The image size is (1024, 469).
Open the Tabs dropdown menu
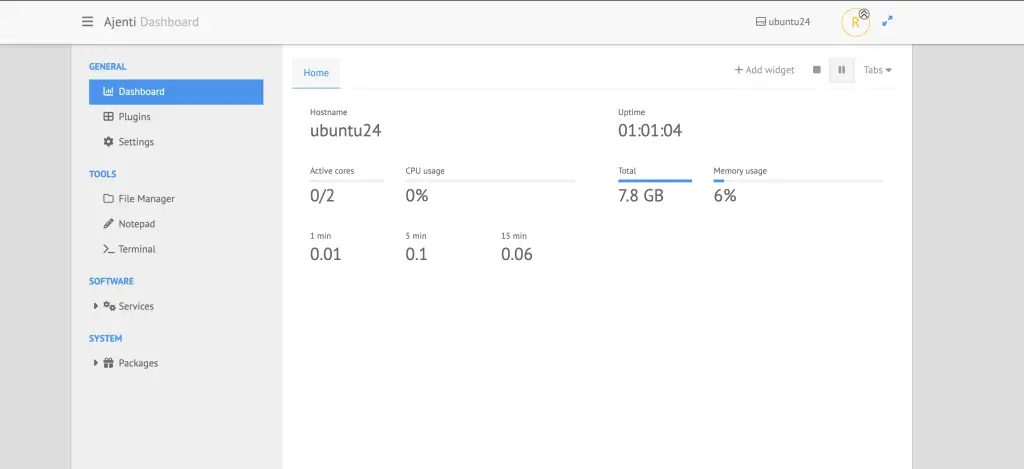877,70
